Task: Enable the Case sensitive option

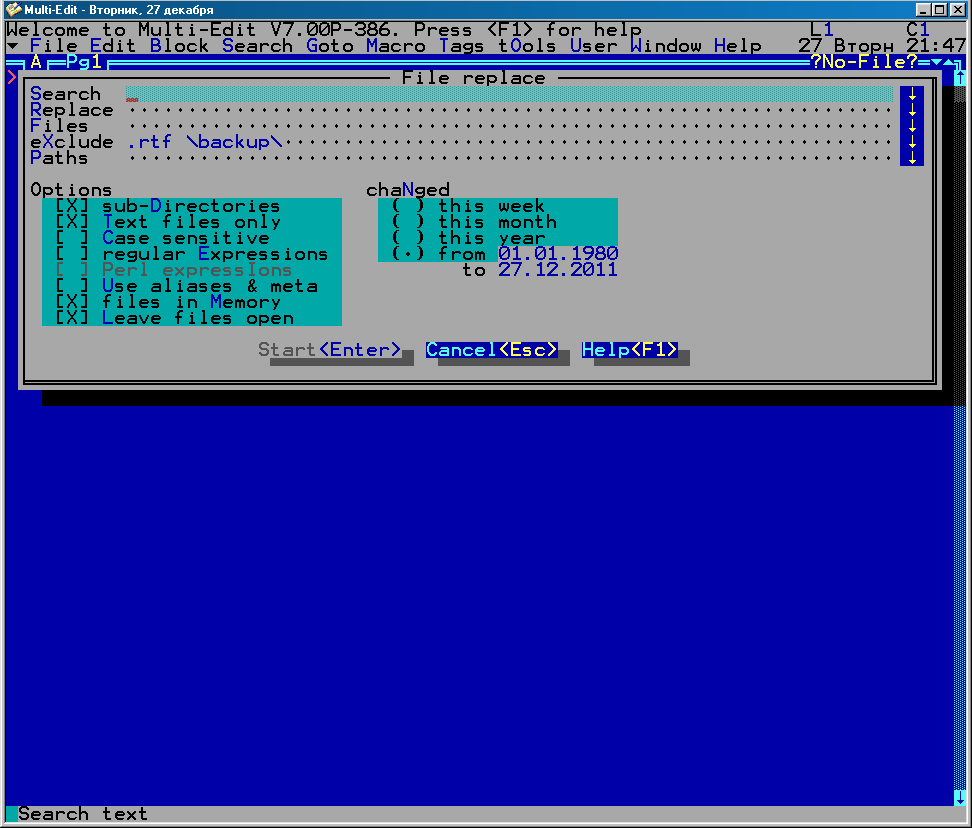Action: pos(162,238)
